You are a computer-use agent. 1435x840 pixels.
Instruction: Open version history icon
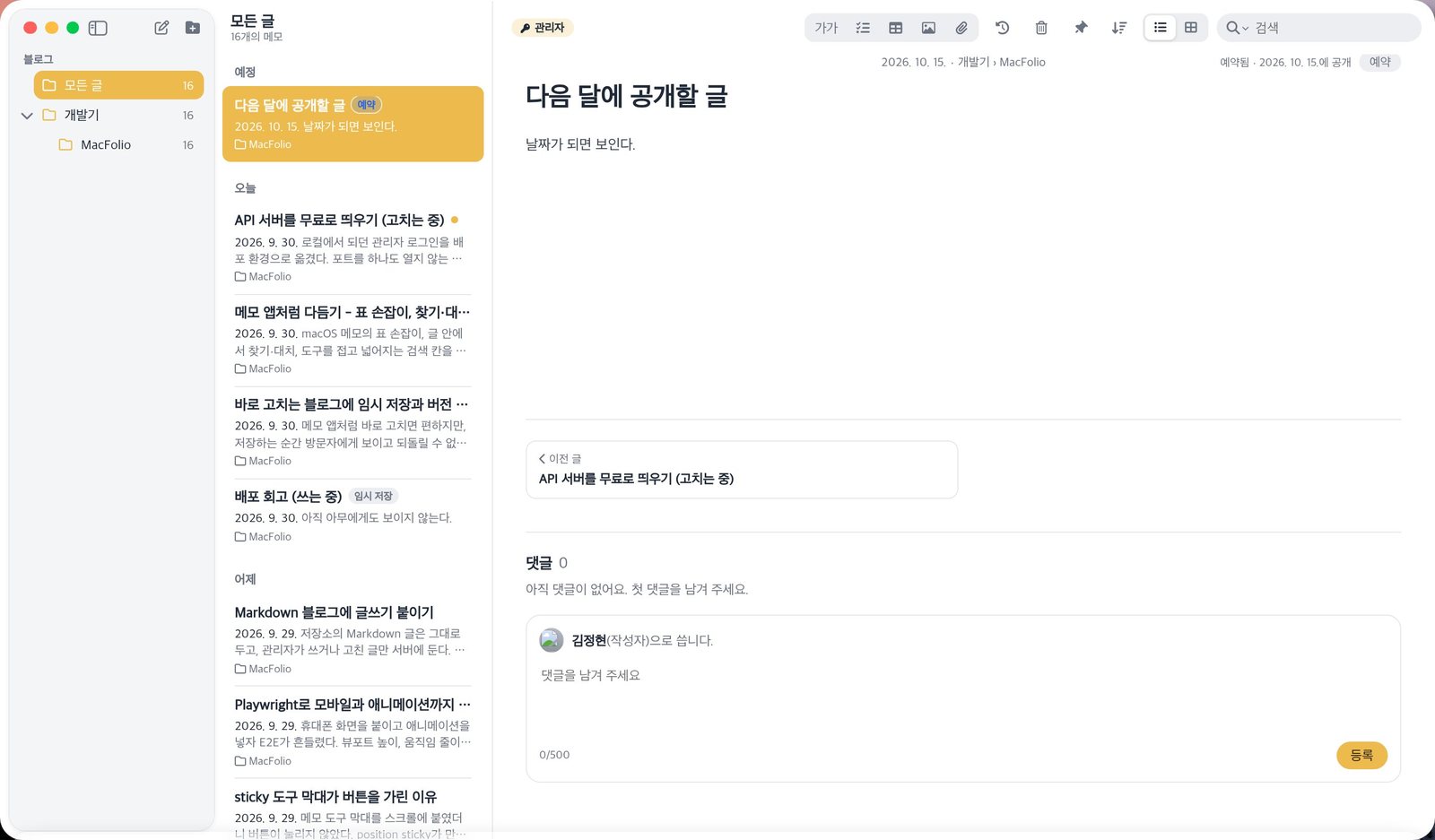1003,28
